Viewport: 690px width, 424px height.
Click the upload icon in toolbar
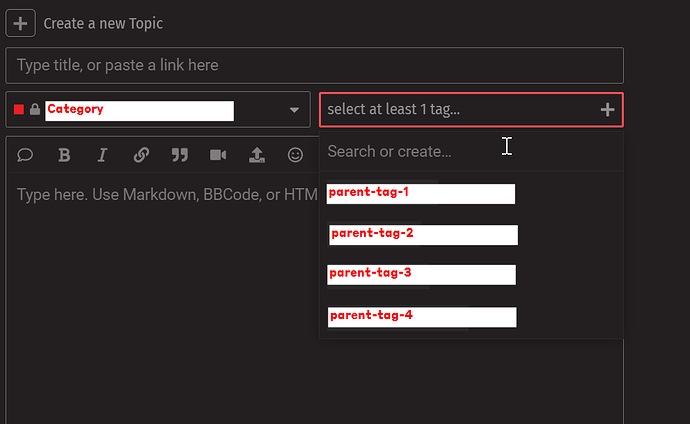click(x=257, y=155)
